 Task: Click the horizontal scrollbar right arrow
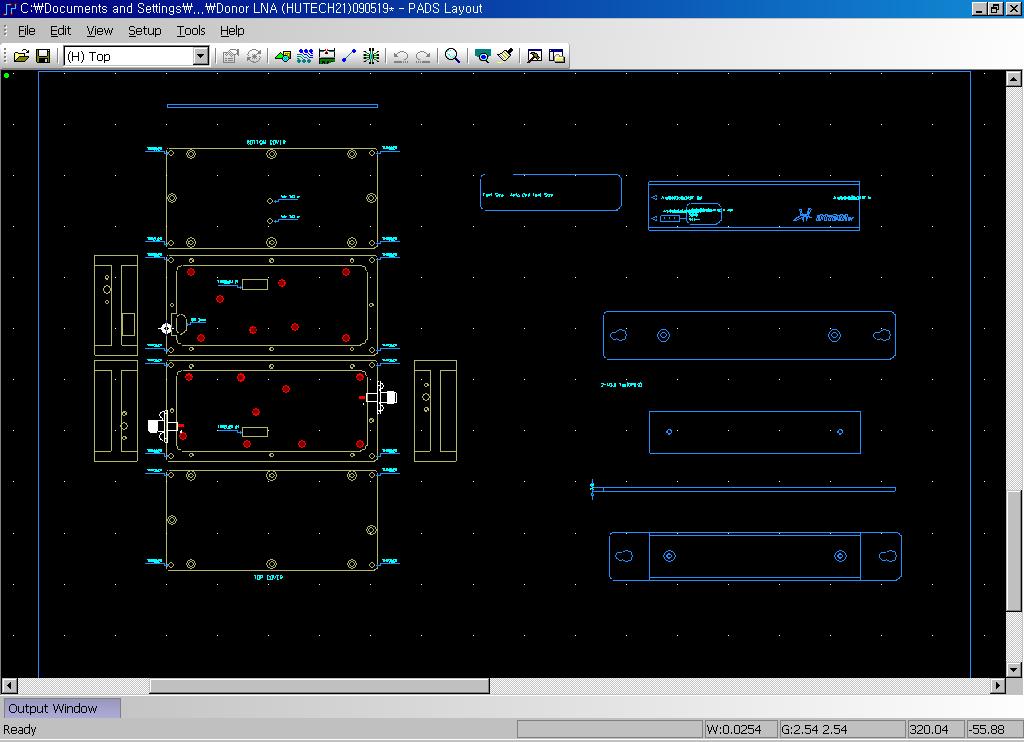coord(997,685)
